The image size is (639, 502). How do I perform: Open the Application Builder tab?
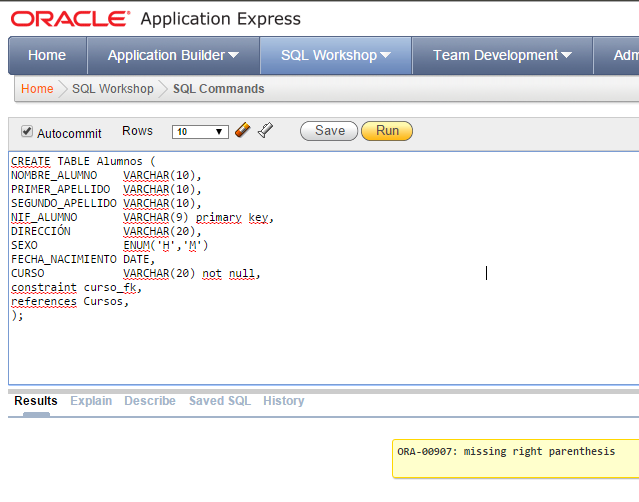[x=173, y=55]
